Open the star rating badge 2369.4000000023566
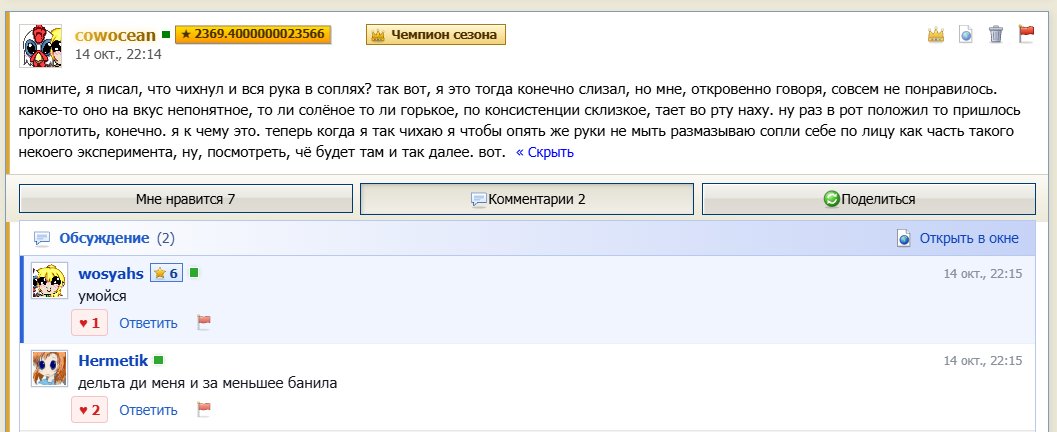The image size is (1057, 432). [x=253, y=34]
